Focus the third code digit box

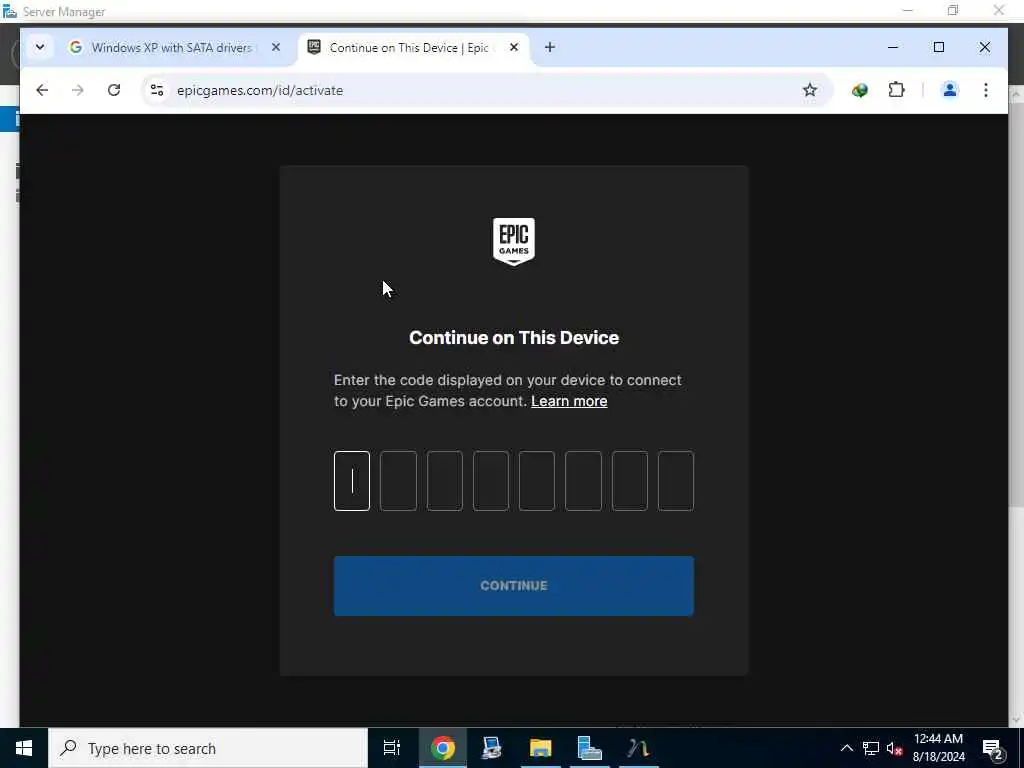(x=445, y=481)
